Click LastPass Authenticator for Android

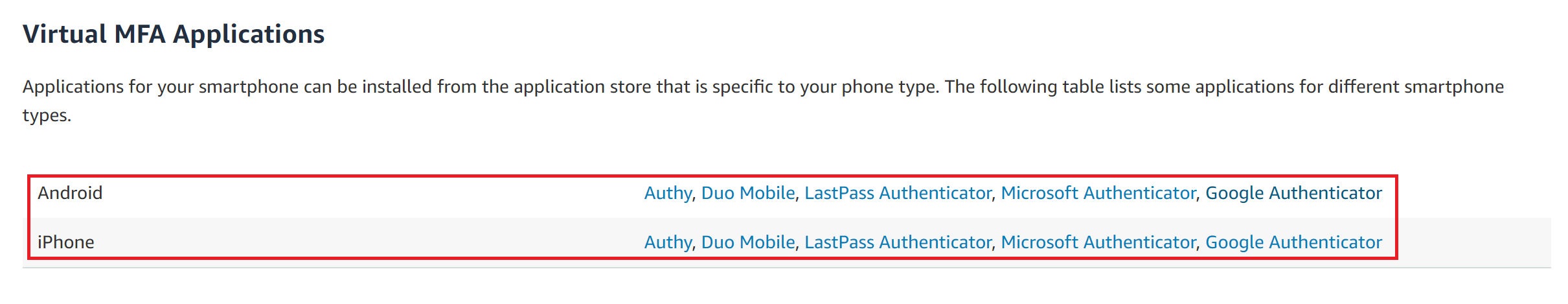898,193
